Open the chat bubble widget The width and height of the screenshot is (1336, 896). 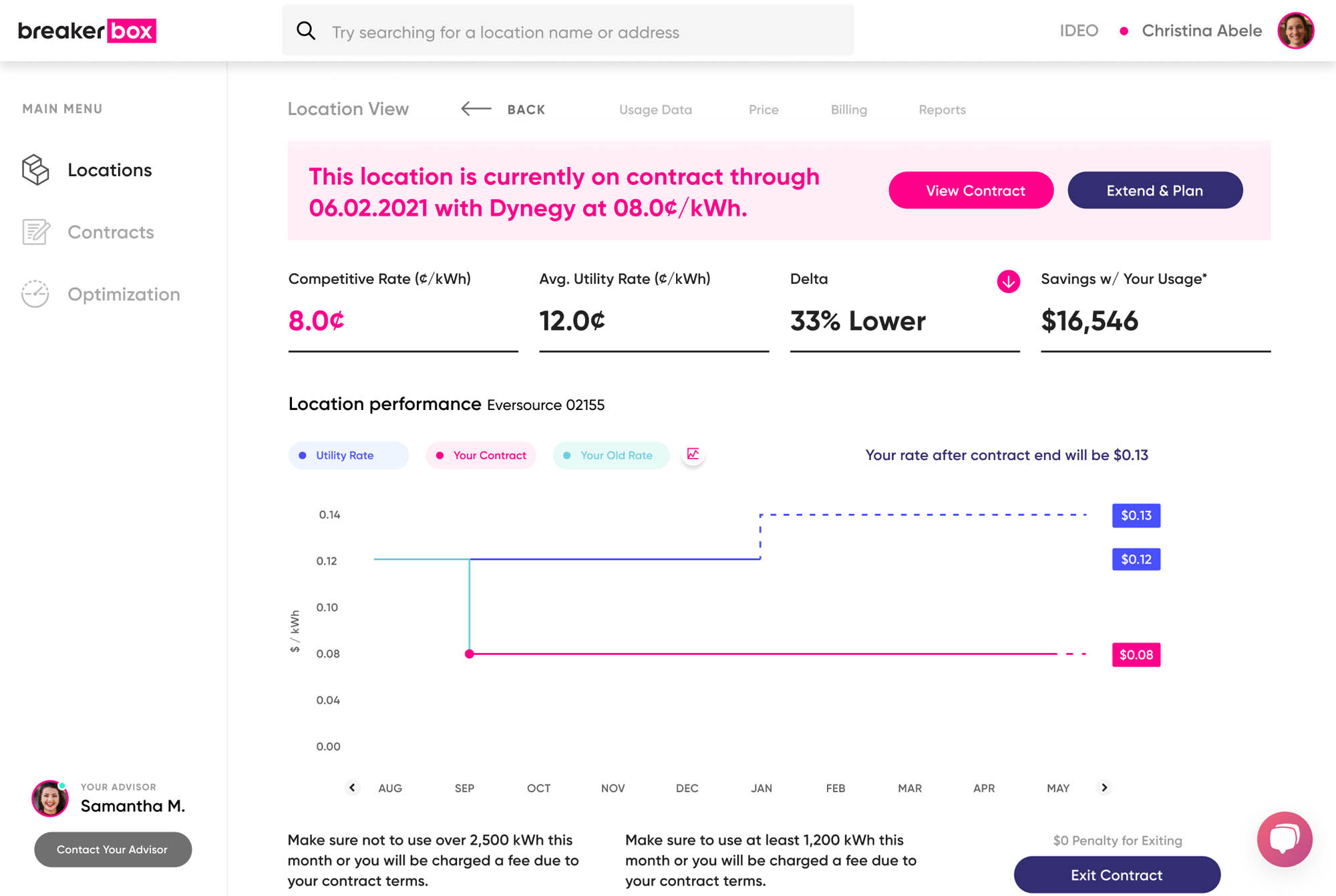1284,839
